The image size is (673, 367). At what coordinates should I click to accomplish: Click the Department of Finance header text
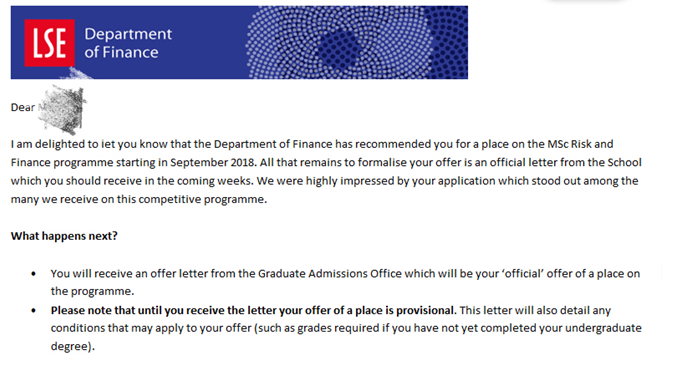tap(128, 43)
